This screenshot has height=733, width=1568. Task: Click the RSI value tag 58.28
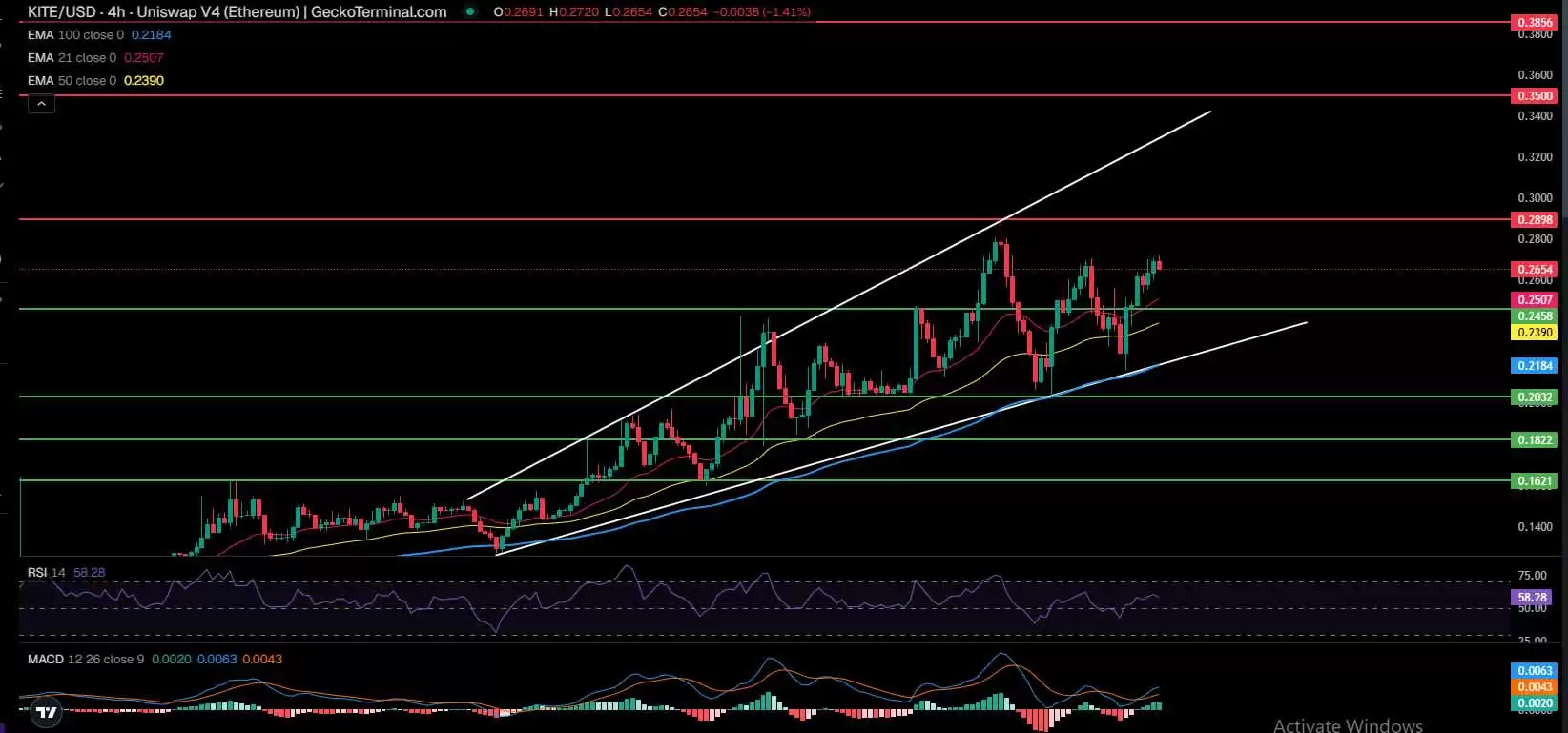1532,597
